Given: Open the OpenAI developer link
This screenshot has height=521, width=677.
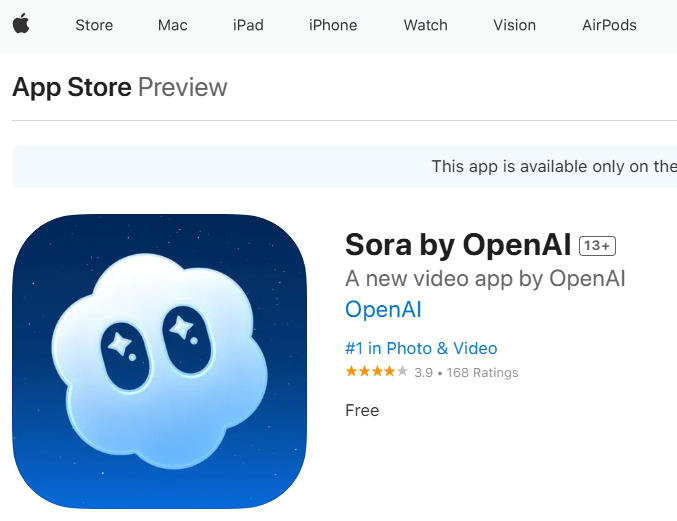Looking at the screenshot, I should [x=383, y=309].
